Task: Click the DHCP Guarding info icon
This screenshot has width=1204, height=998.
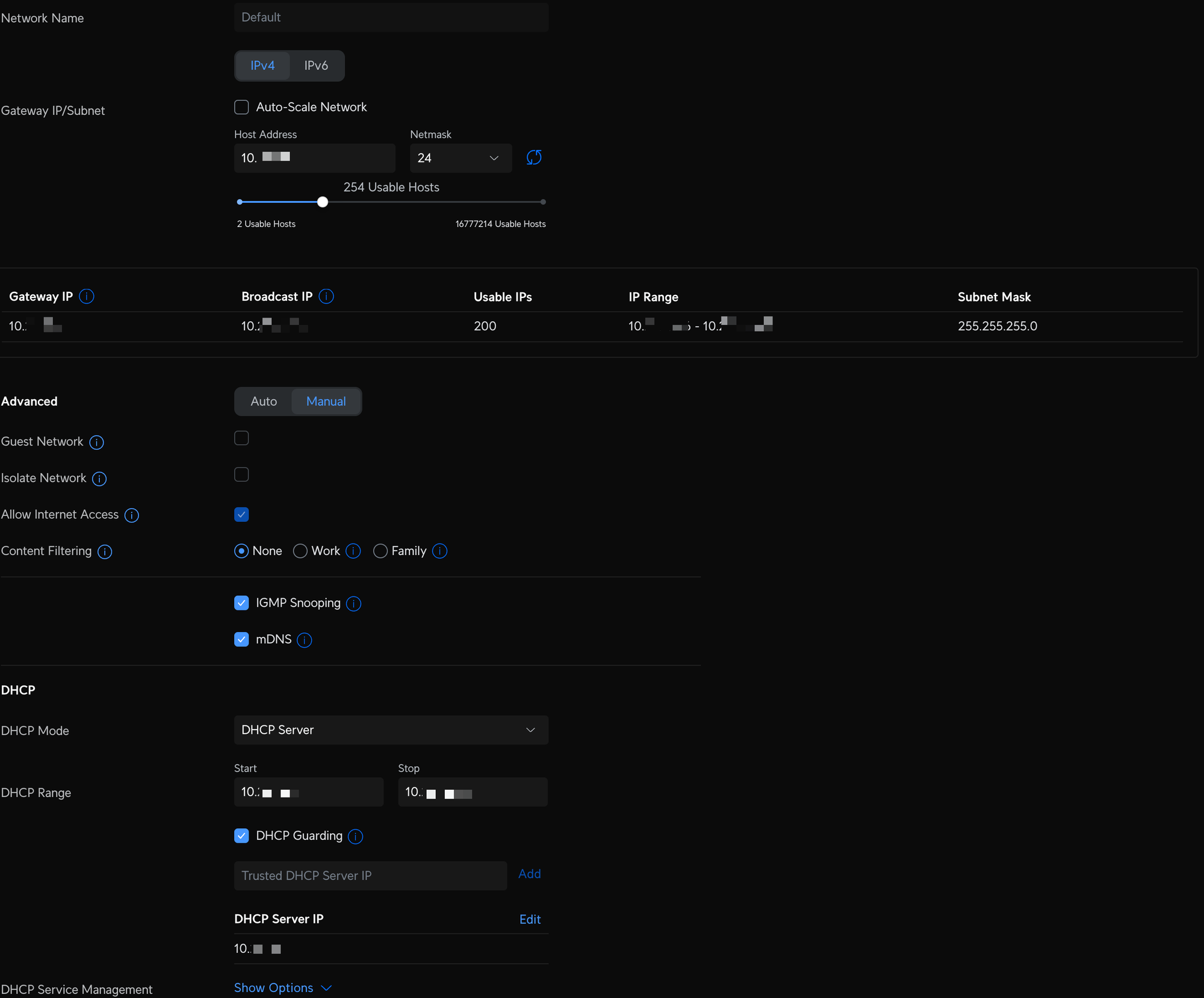Action: 356,836
